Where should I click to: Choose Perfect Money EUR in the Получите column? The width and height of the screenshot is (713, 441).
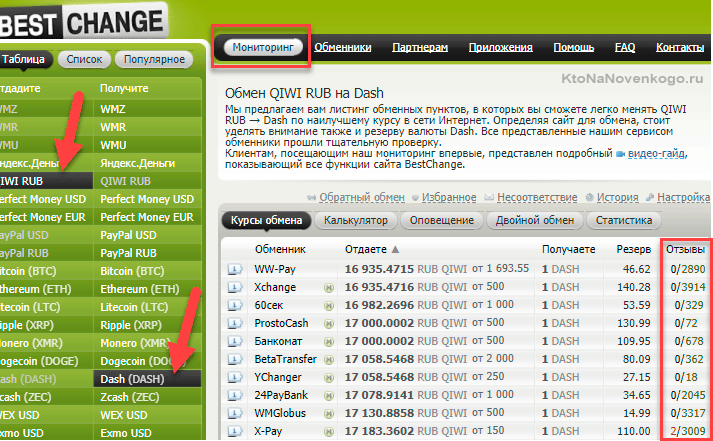tap(147, 217)
